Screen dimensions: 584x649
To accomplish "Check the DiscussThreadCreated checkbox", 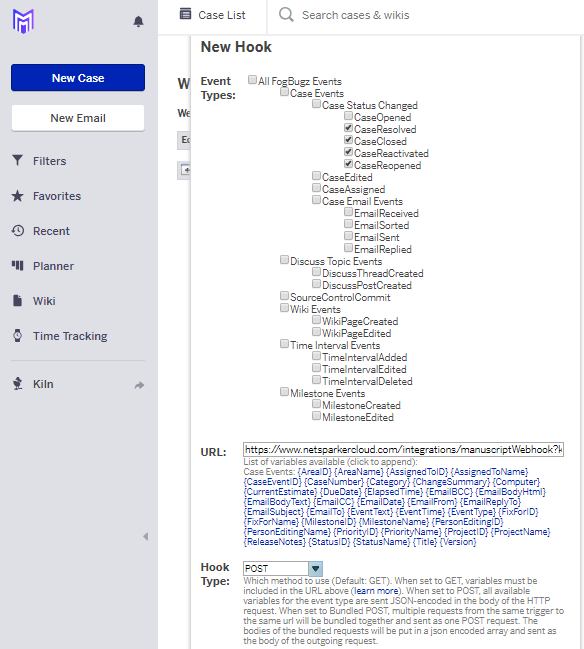I will pos(316,272).
